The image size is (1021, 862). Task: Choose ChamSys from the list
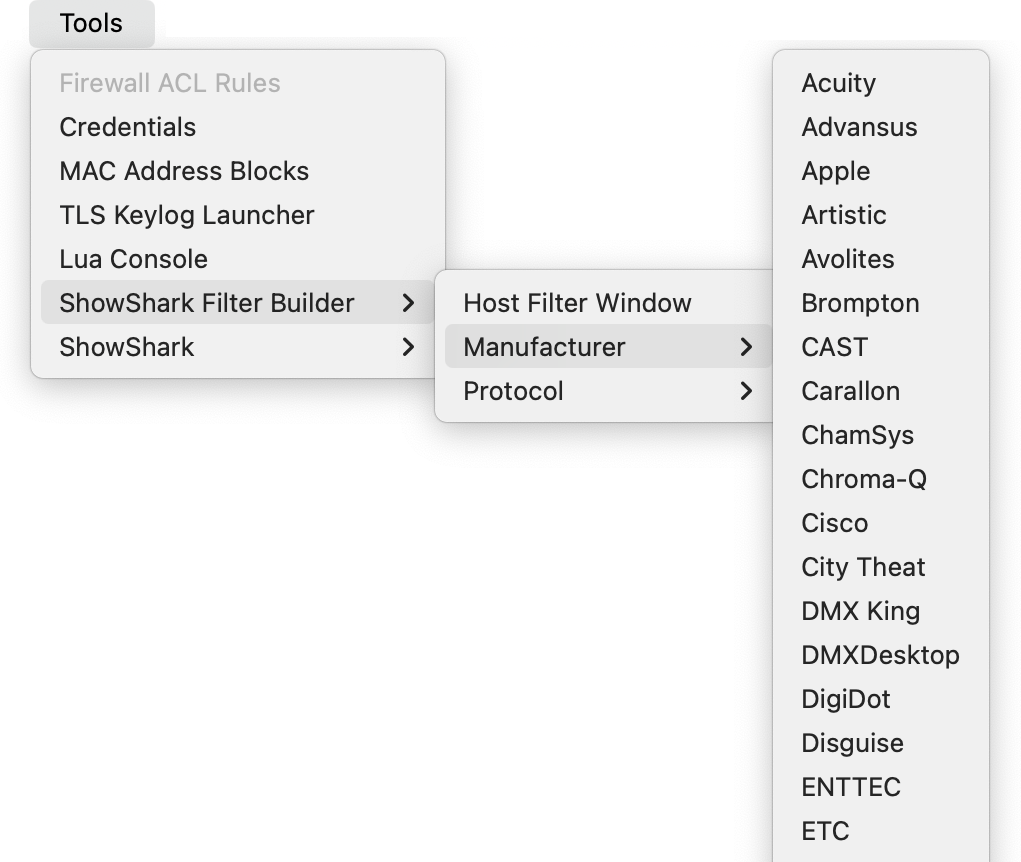pos(857,435)
